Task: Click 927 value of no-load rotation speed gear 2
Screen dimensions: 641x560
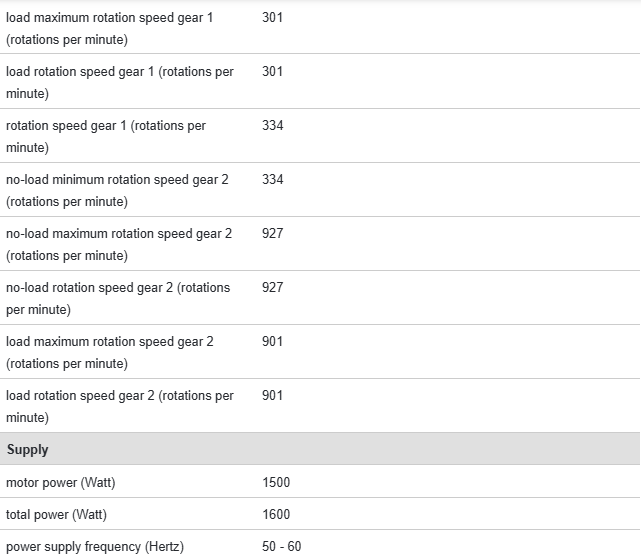Action: click(x=273, y=288)
